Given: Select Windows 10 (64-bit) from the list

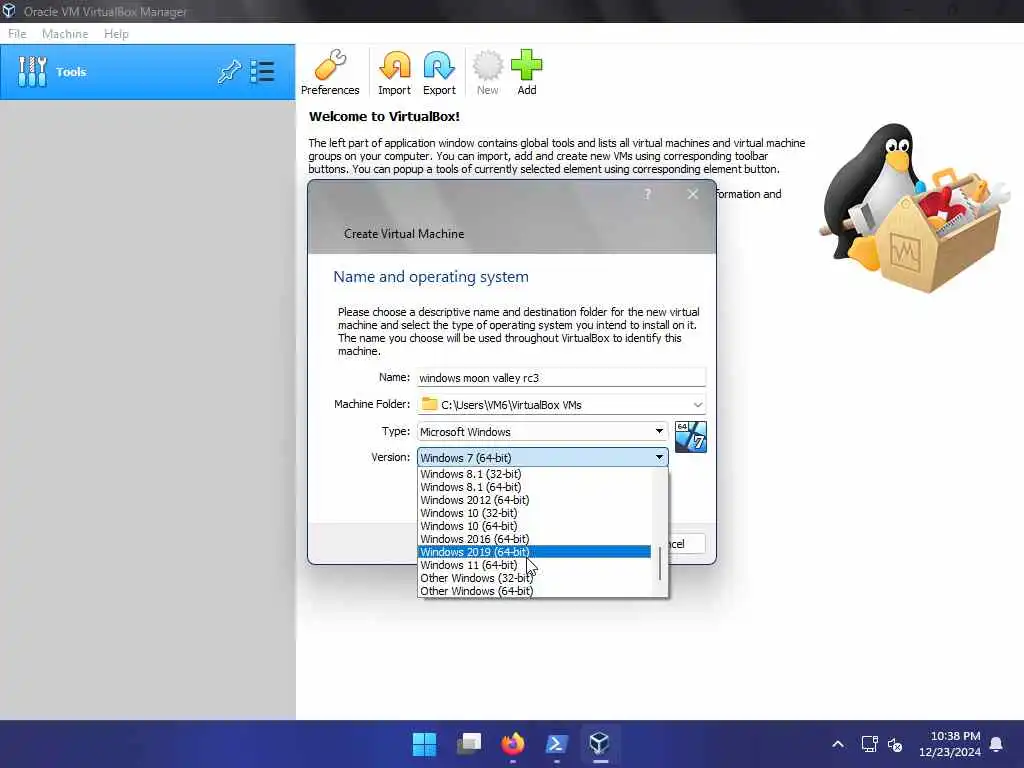Looking at the screenshot, I should click(534, 526).
